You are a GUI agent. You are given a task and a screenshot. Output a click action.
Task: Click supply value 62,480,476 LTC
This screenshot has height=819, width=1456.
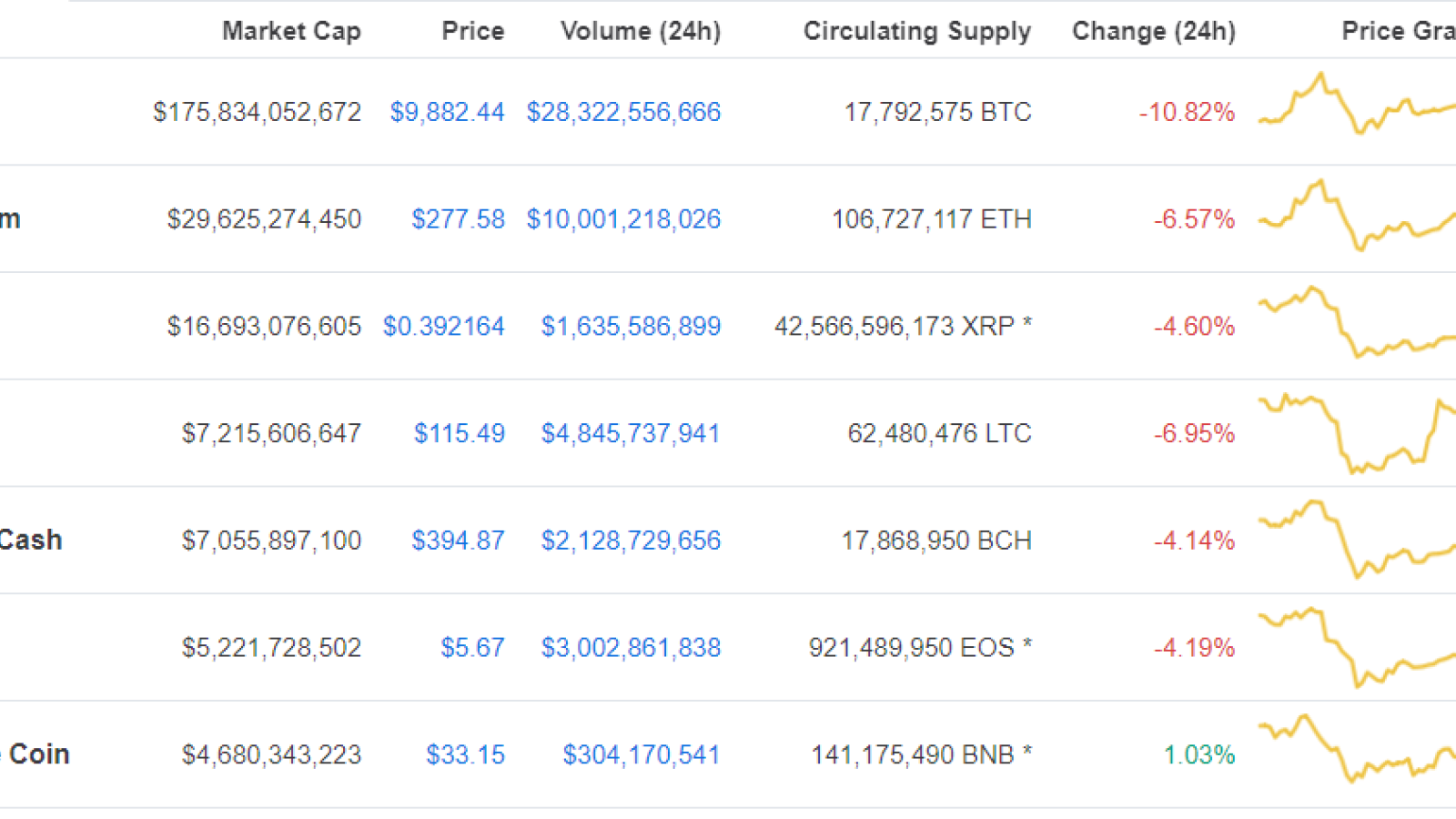coord(939,433)
